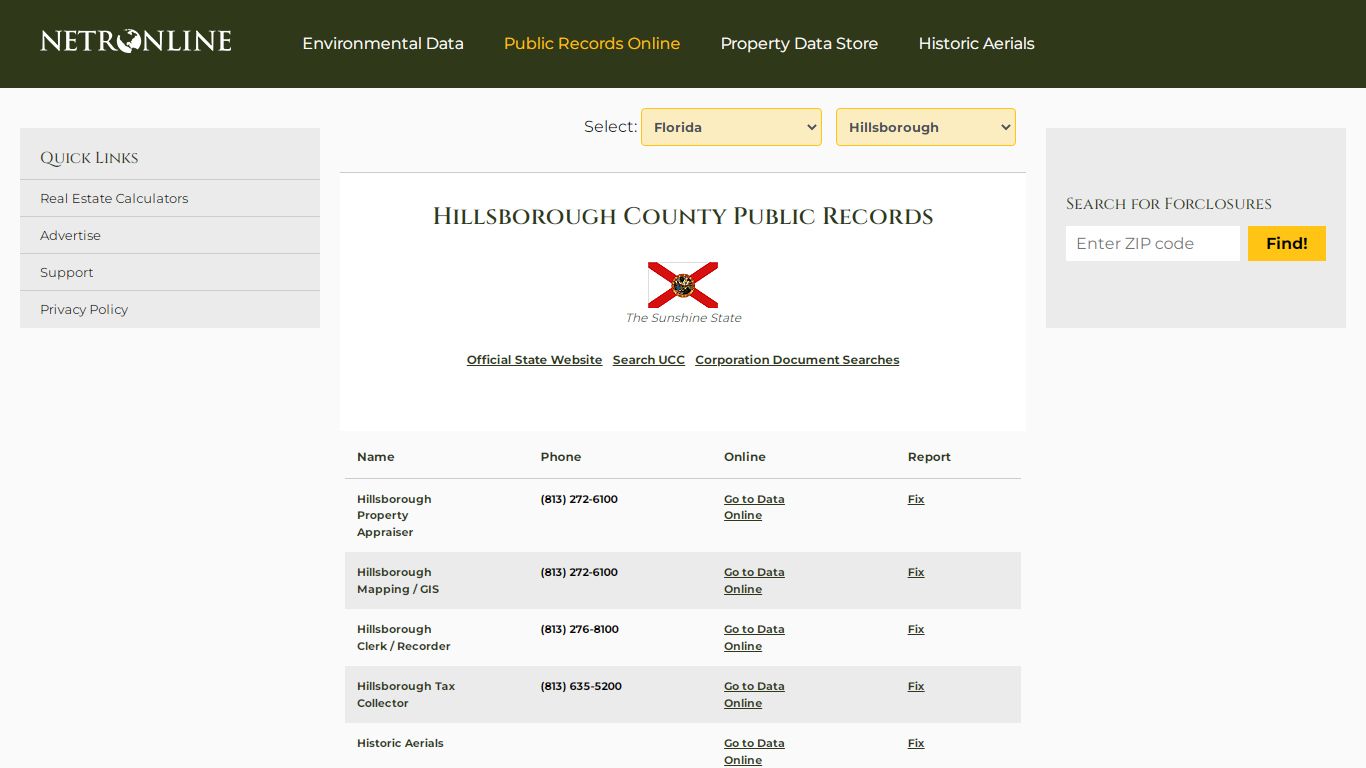Click the Name column header
Image resolution: width=1366 pixels, height=768 pixels.
(376, 457)
